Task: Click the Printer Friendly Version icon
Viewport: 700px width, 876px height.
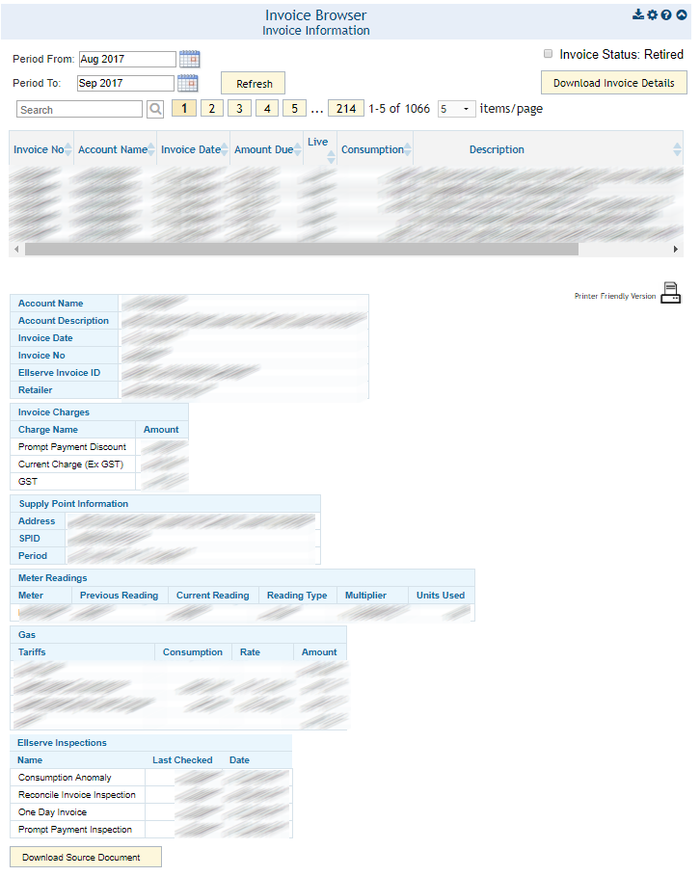Action: tap(670, 294)
